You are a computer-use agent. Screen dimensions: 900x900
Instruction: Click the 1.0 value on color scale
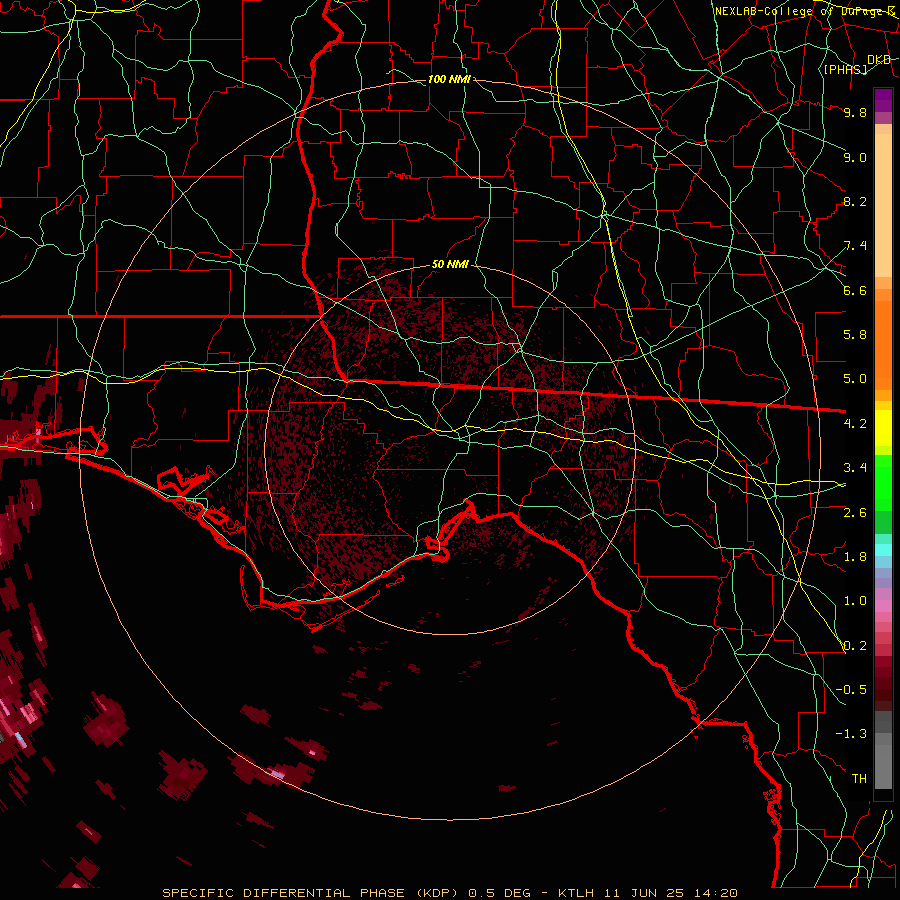click(855, 601)
